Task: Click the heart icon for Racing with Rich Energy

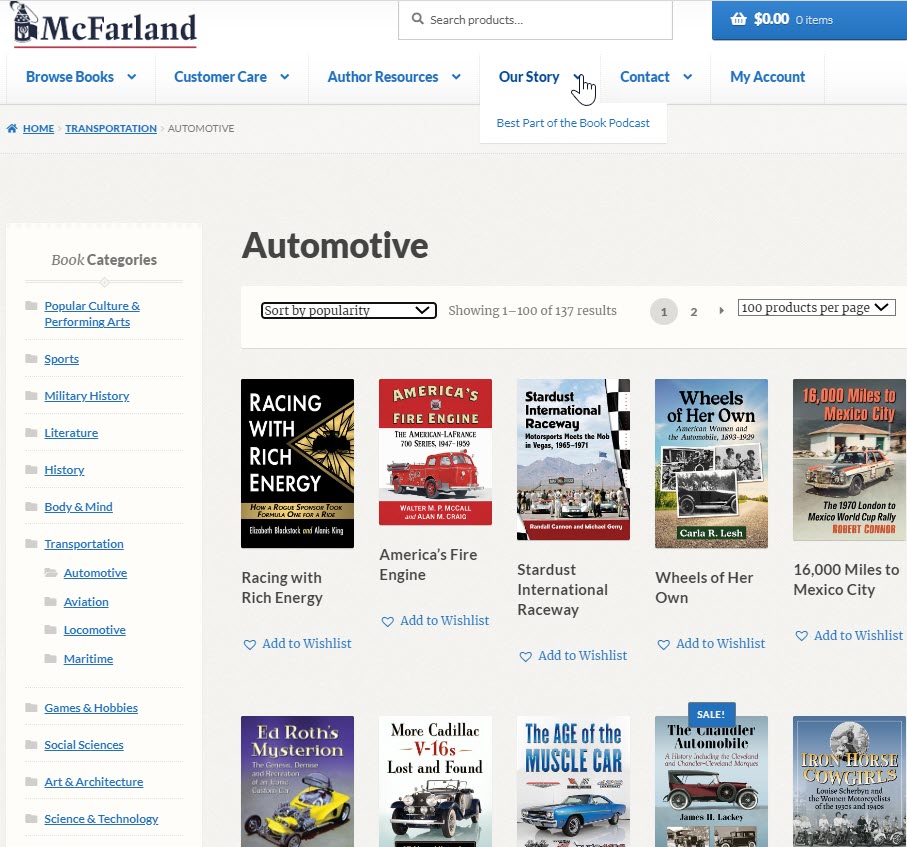Action: (249, 644)
